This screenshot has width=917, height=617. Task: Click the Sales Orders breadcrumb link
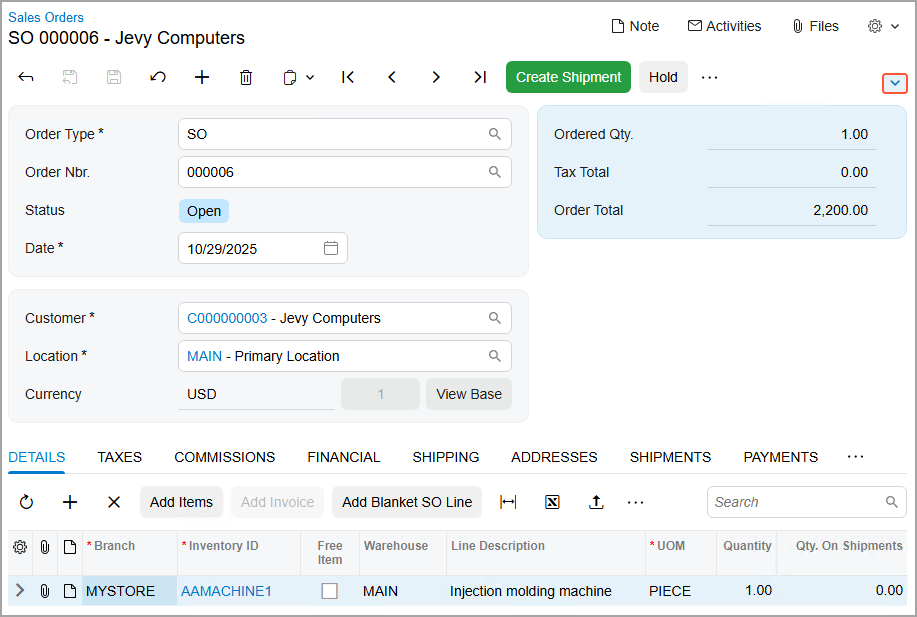[x=46, y=18]
